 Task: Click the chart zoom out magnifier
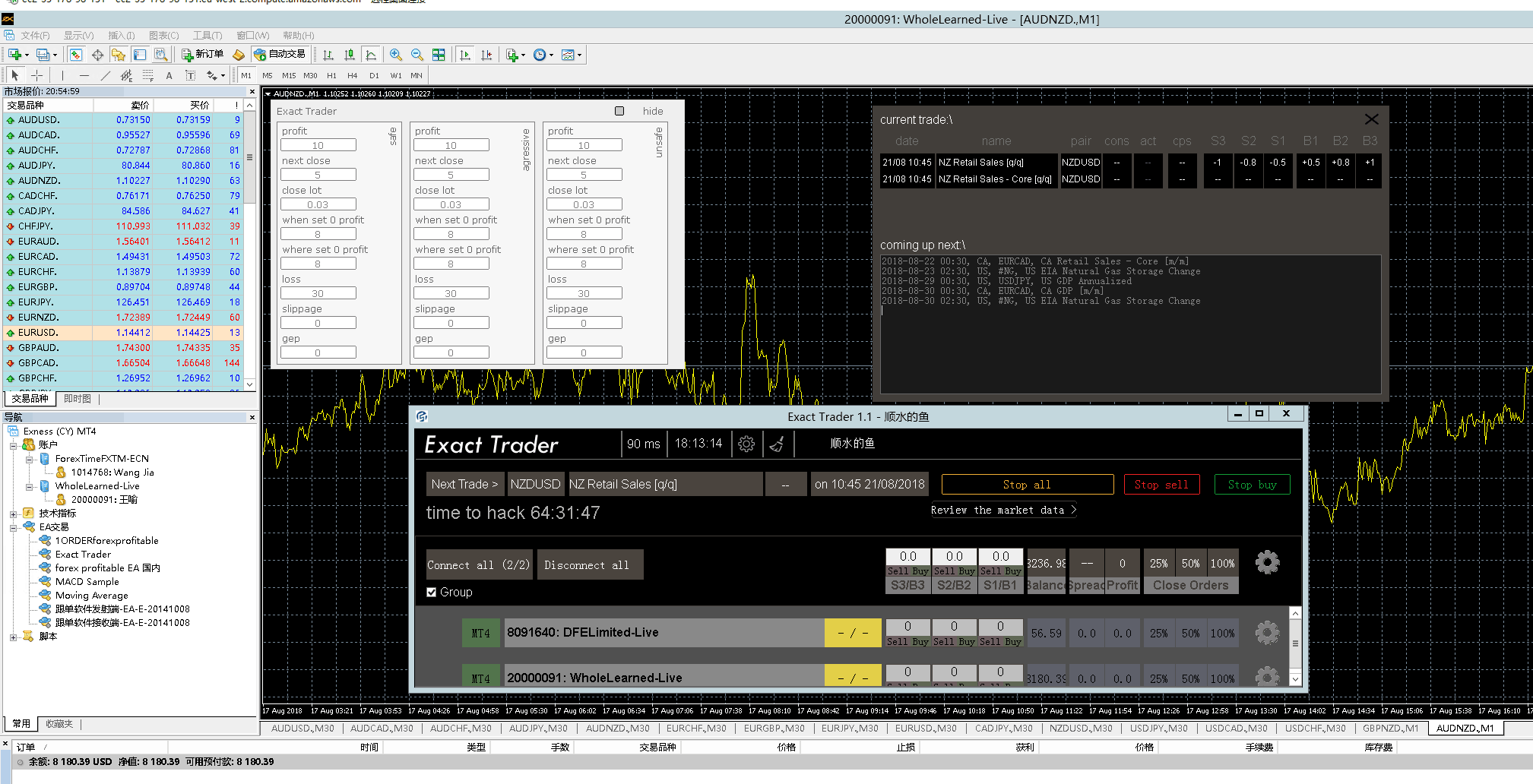(x=417, y=55)
